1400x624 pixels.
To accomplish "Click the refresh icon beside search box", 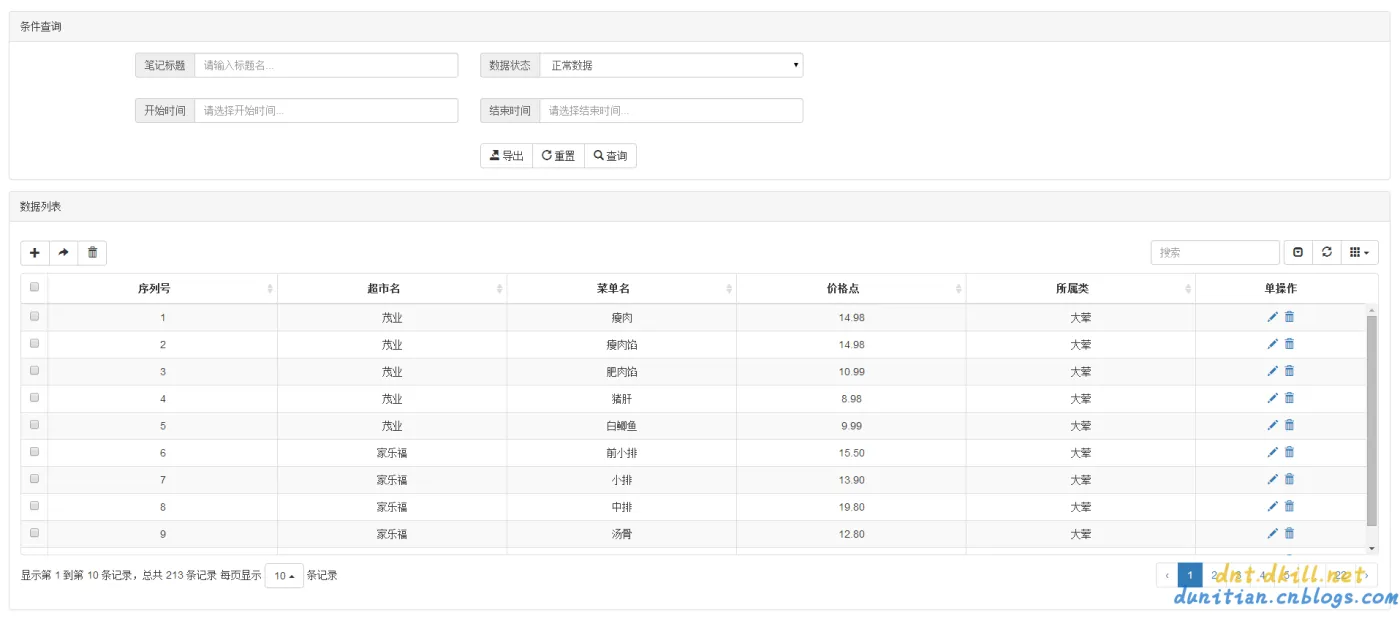I will [1327, 253].
